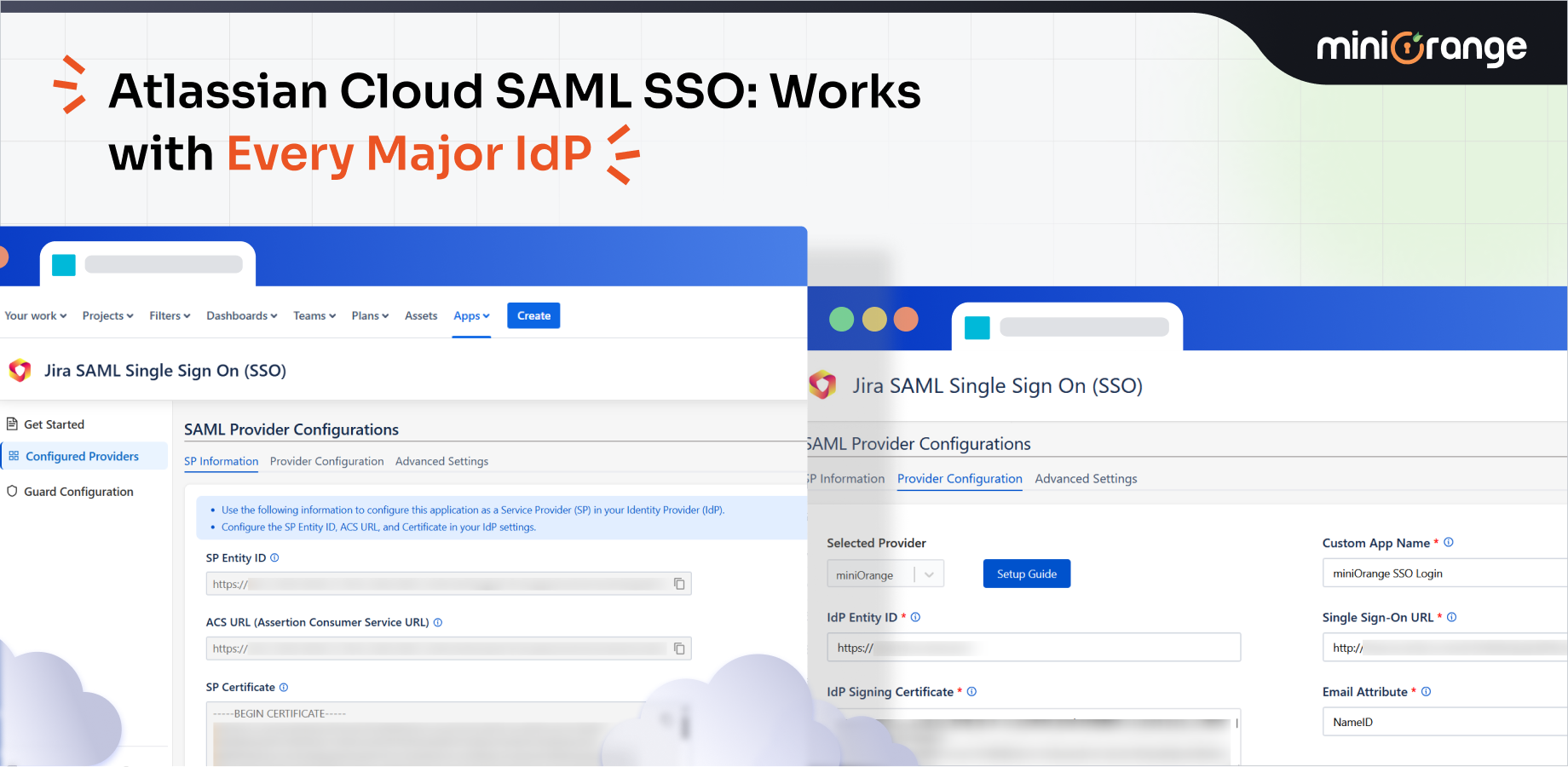
Task: Switch to Provider Configuration tab in left window
Action: point(327,461)
